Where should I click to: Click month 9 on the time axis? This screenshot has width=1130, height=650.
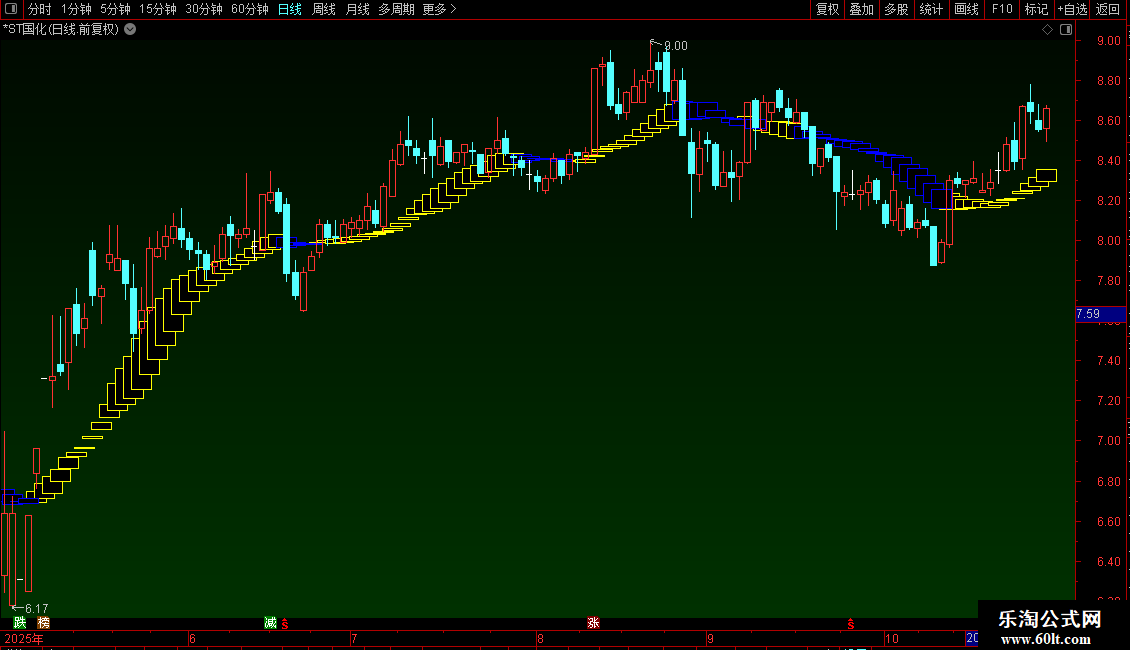click(710, 638)
